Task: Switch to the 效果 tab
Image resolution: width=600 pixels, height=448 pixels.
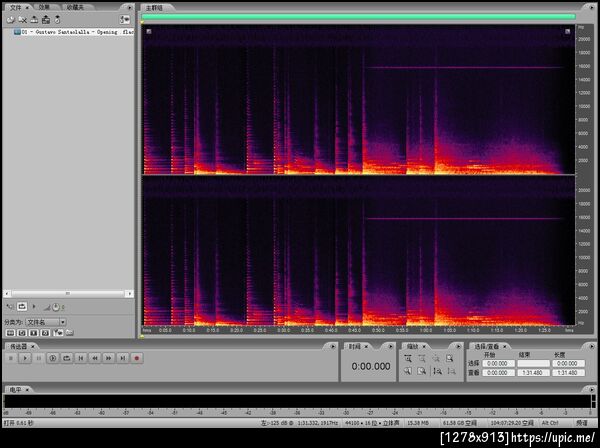Action: coord(44,7)
